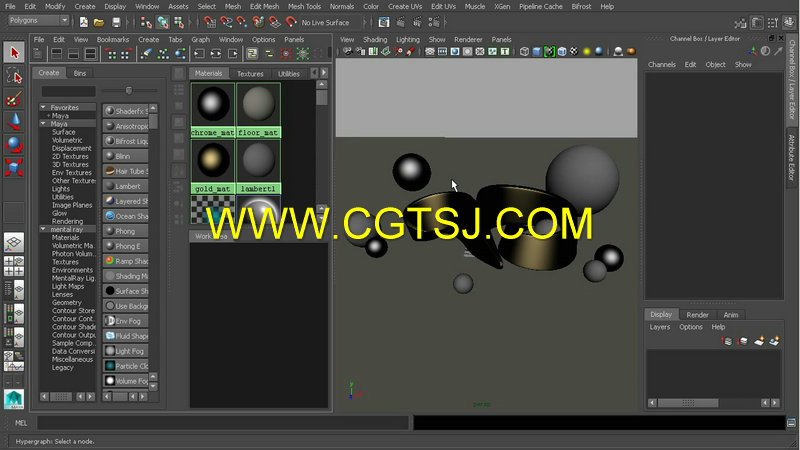The height and width of the screenshot is (450, 800).
Task: Toggle the viewport grid display
Action: coord(430,52)
